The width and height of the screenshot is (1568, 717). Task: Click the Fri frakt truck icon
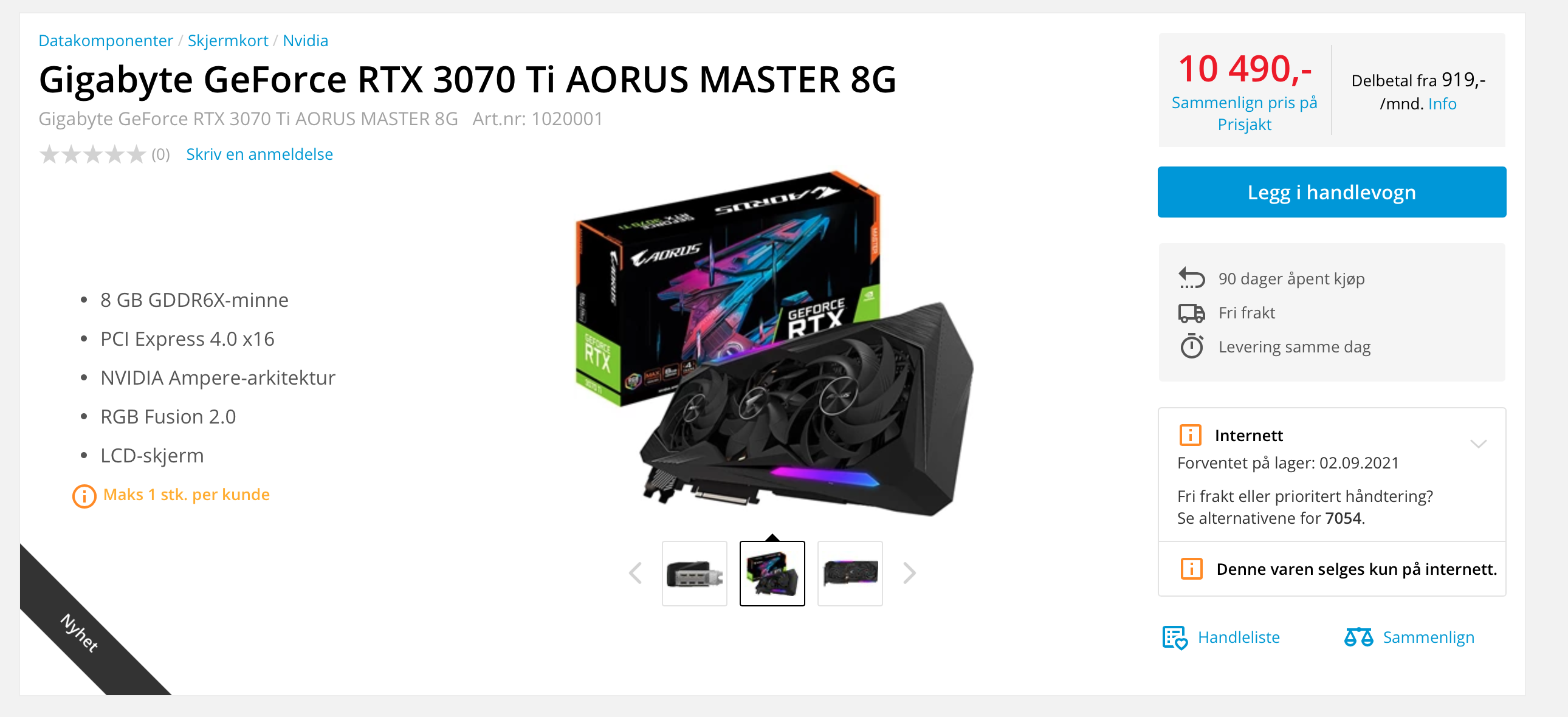[x=1191, y=313]
